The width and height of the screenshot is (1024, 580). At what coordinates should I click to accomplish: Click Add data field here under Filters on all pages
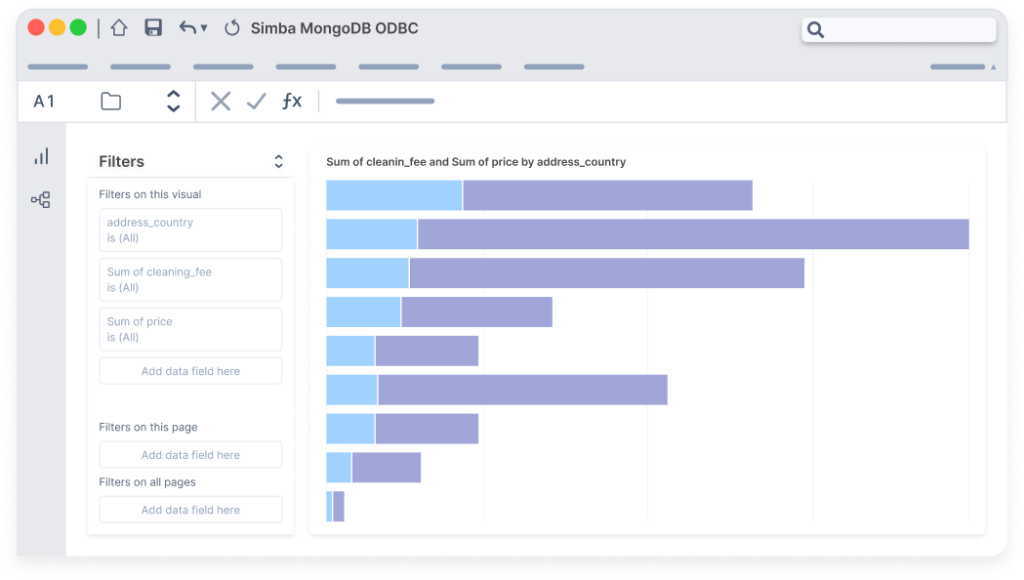coord(190,509)
